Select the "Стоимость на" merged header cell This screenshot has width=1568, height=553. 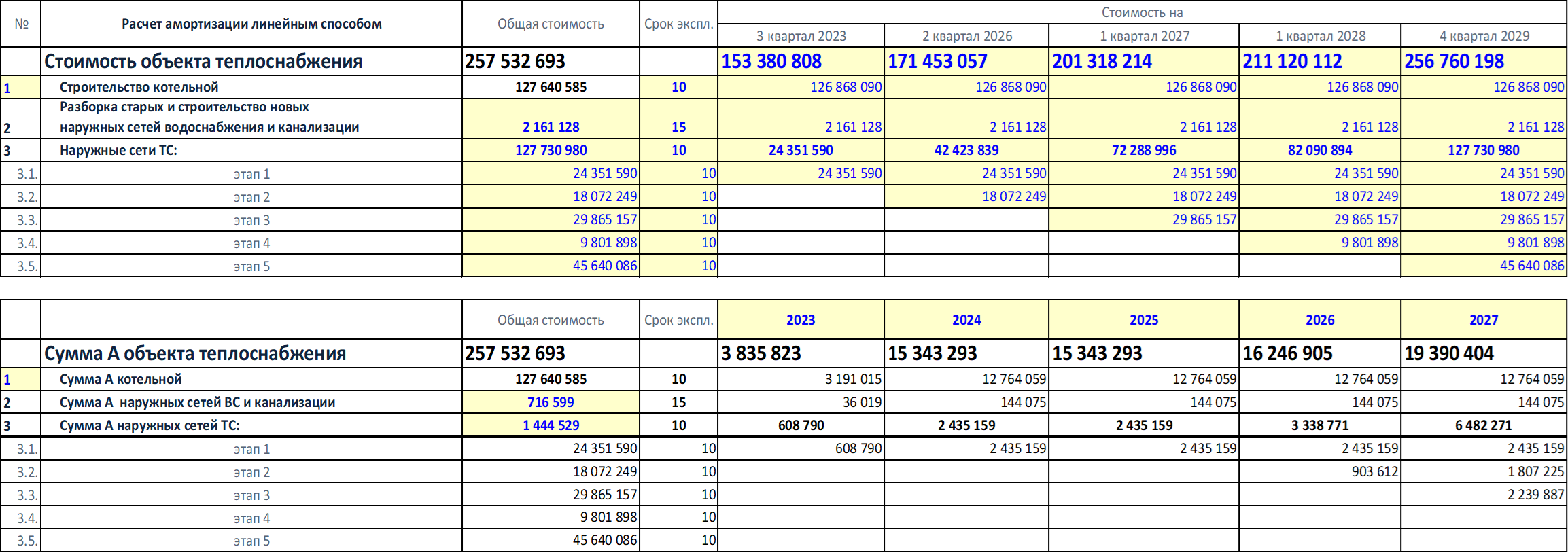coord(1142,12)
